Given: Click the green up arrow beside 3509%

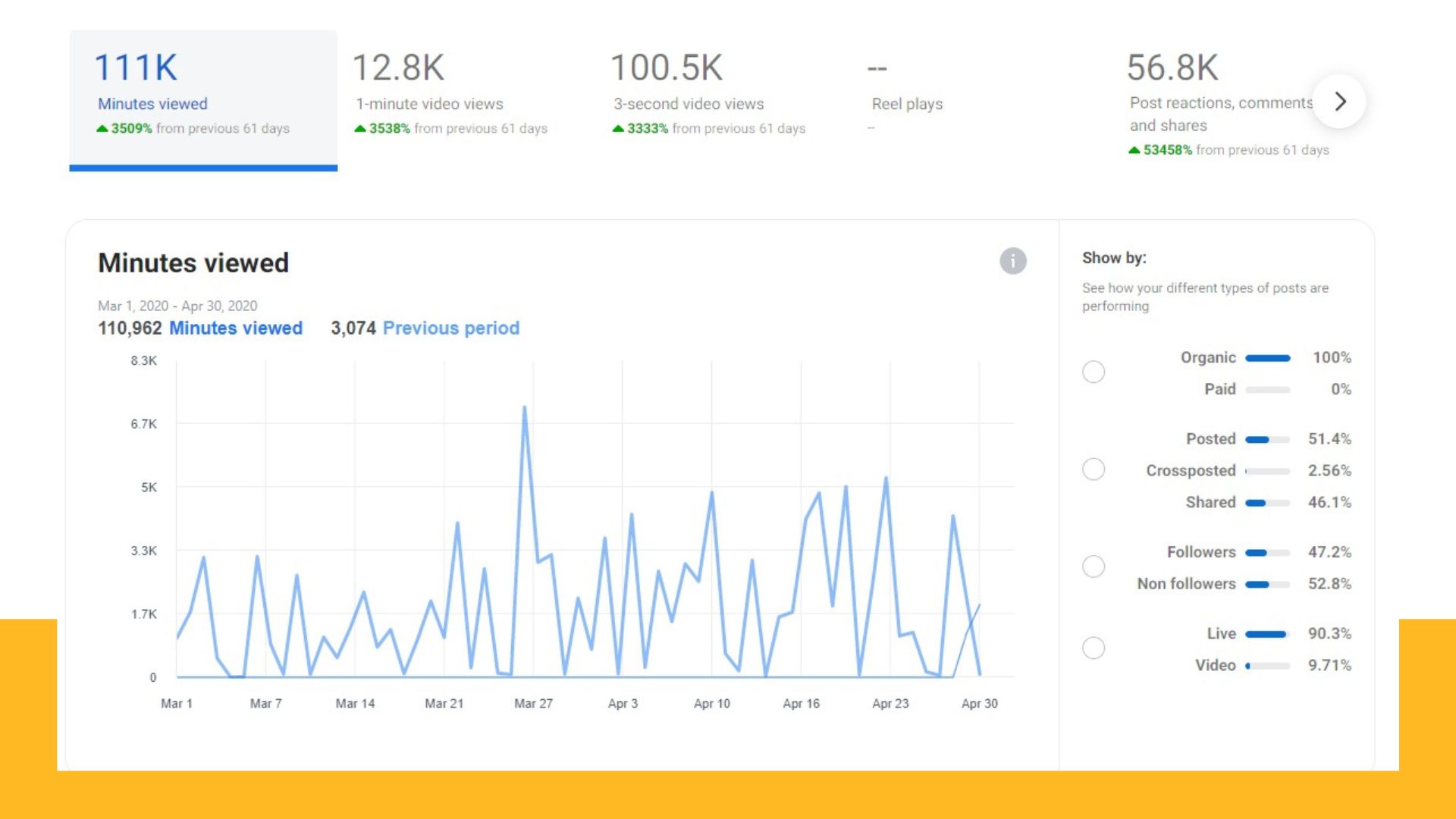Looking at the screenshot, I should (x=102, y=129).
